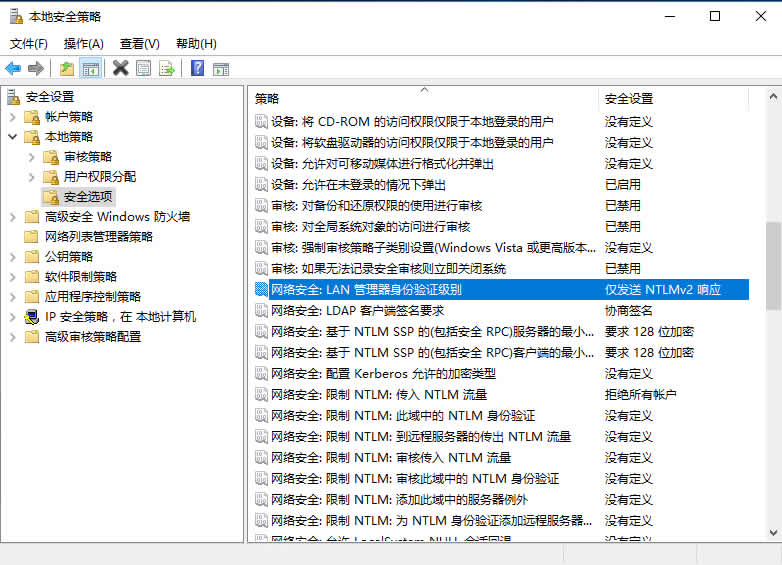This screenshot has height=565, width=782.
Task: Expand the 软件限制策略 node
Action: [x=13, y=277]
